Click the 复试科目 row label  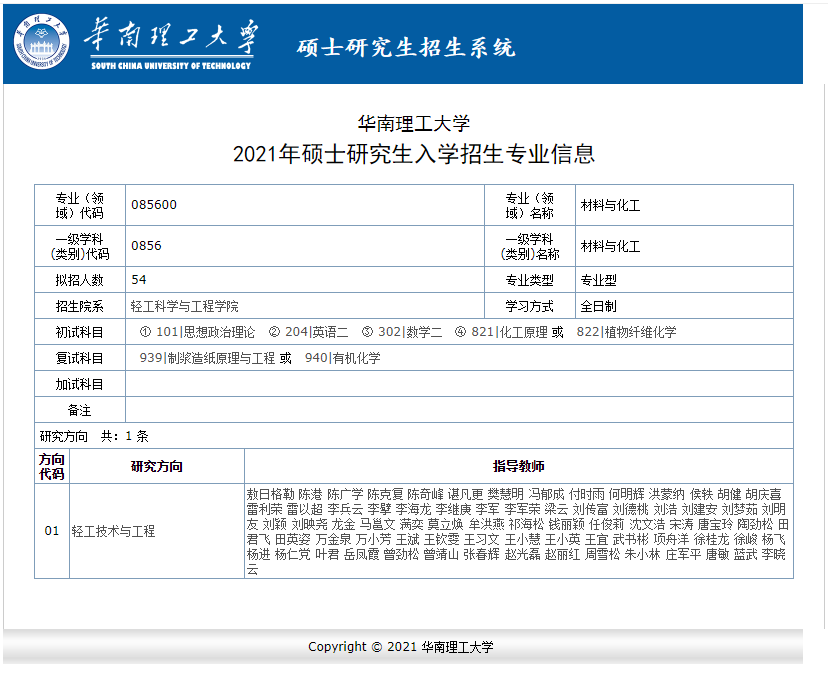pos(80,358)
